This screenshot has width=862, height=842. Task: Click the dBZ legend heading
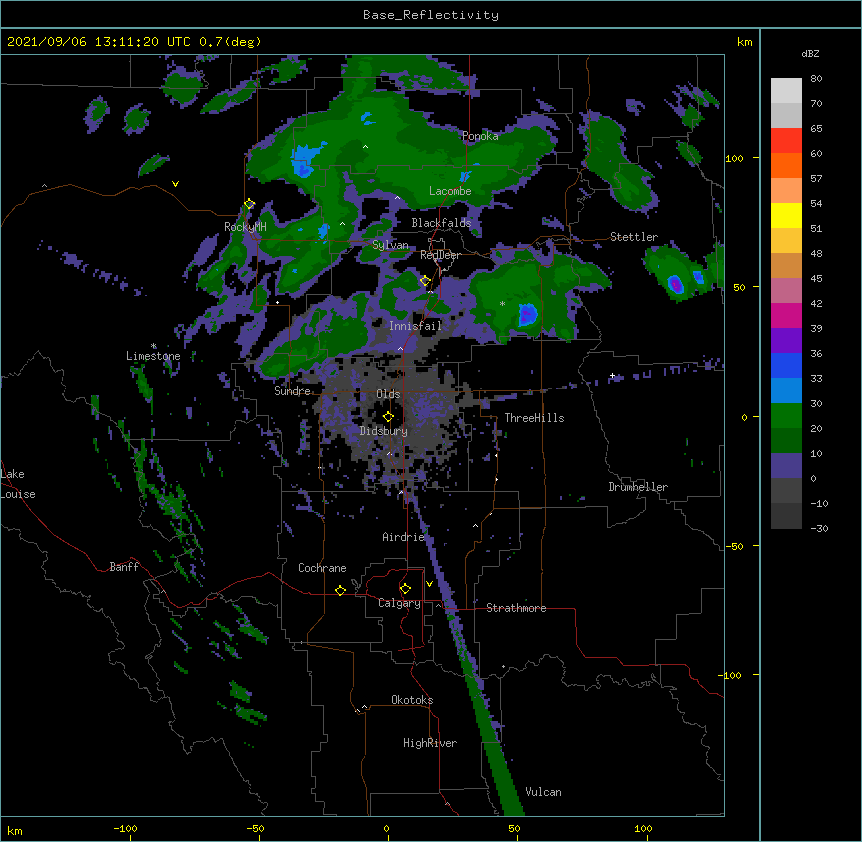(810, 53)
